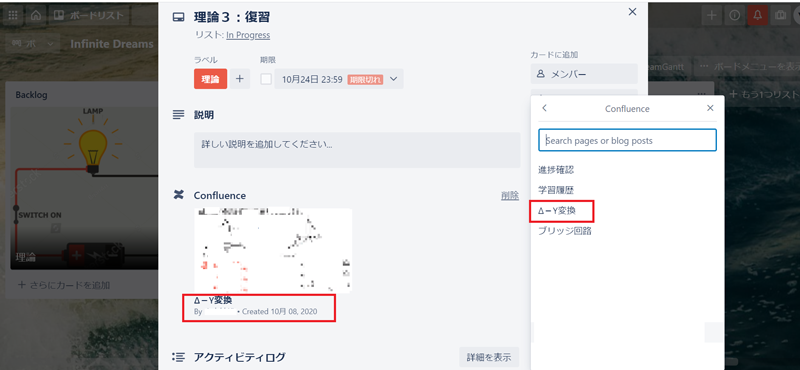The image size is (800, 370).
Task: Click さらにカードを追加 in Backlog list
Action: click(x=64, y=285)
